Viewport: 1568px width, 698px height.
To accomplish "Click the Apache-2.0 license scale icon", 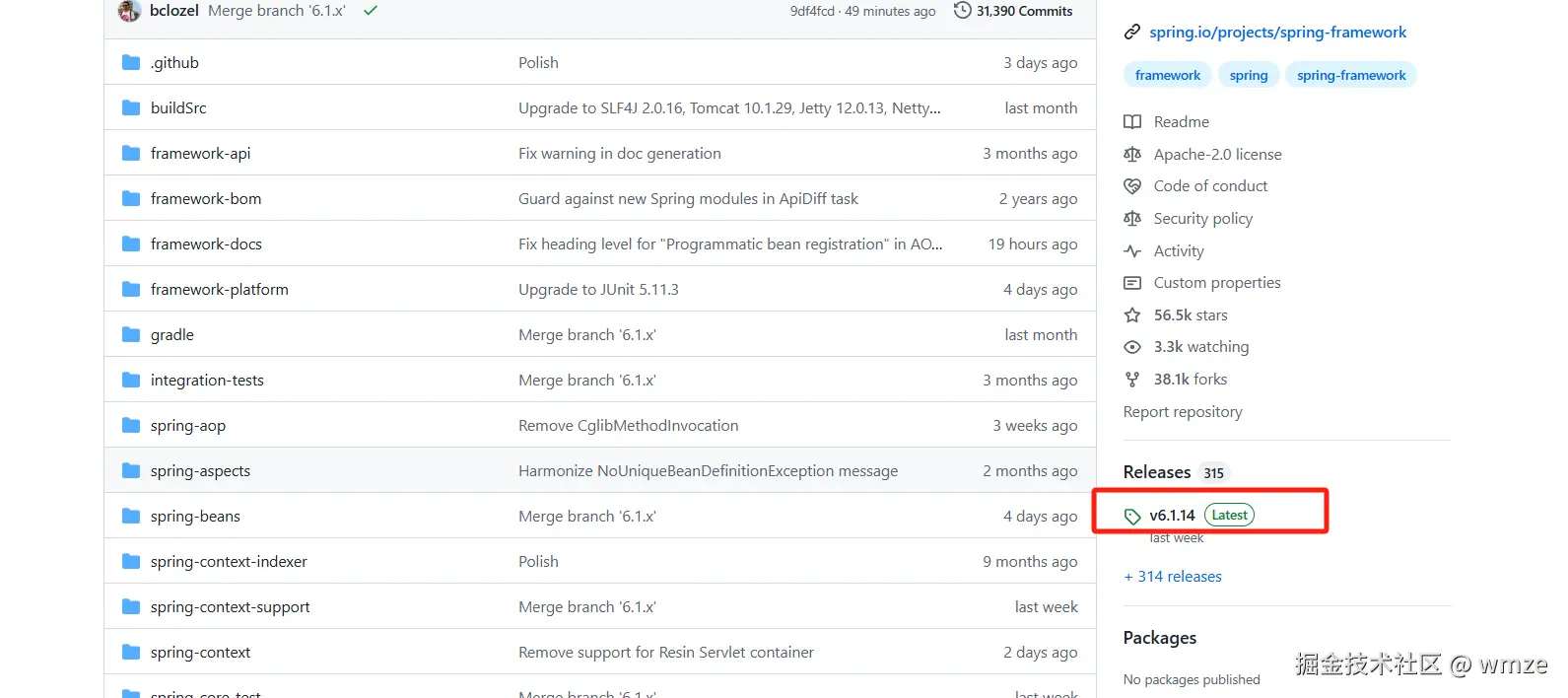I will coord(1132,155).
